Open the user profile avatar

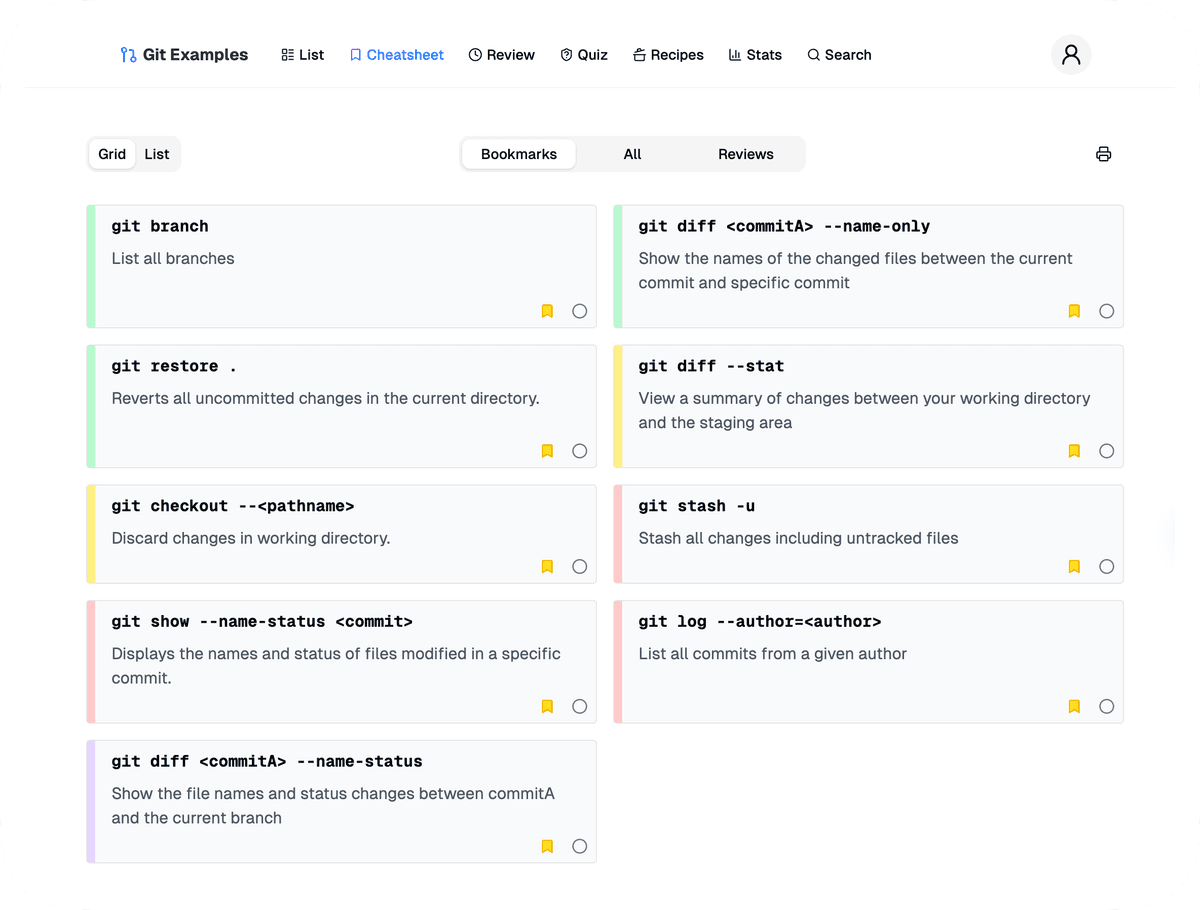[1070, 55]
